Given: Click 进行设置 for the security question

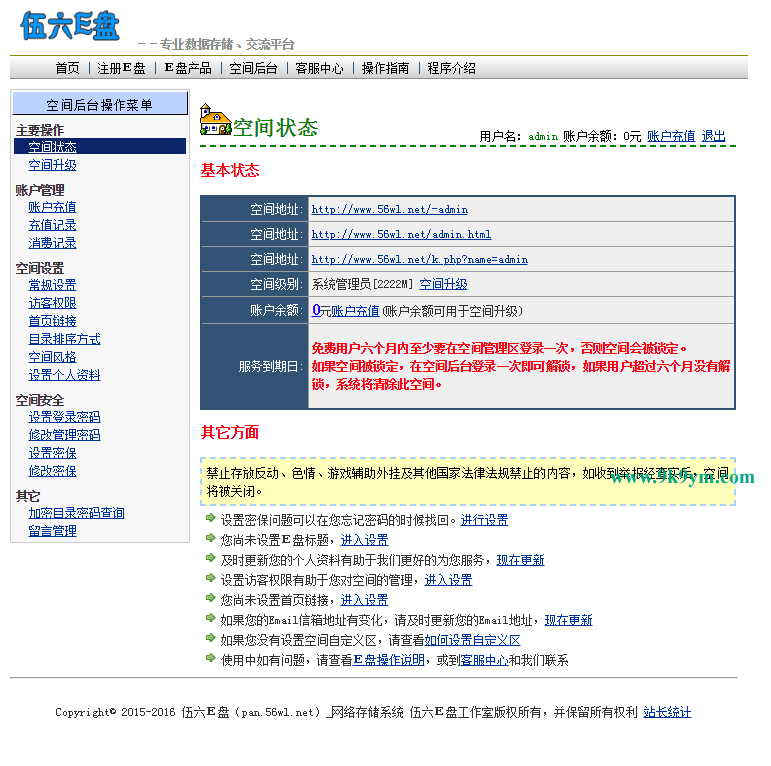Looking at the screenshot, I should coord(484,520).
